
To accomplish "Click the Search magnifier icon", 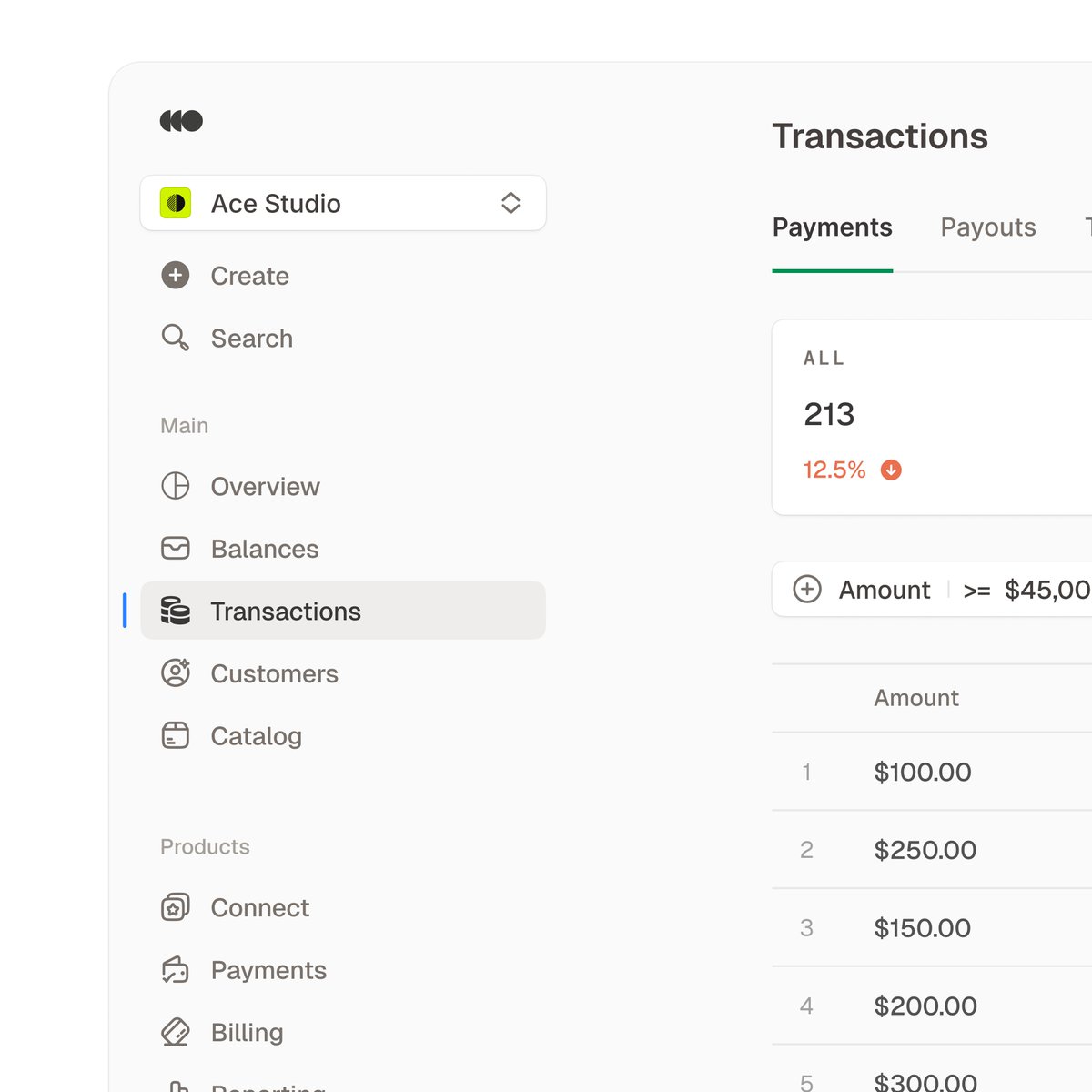I will pyautogui.click(x=176, y=338).
